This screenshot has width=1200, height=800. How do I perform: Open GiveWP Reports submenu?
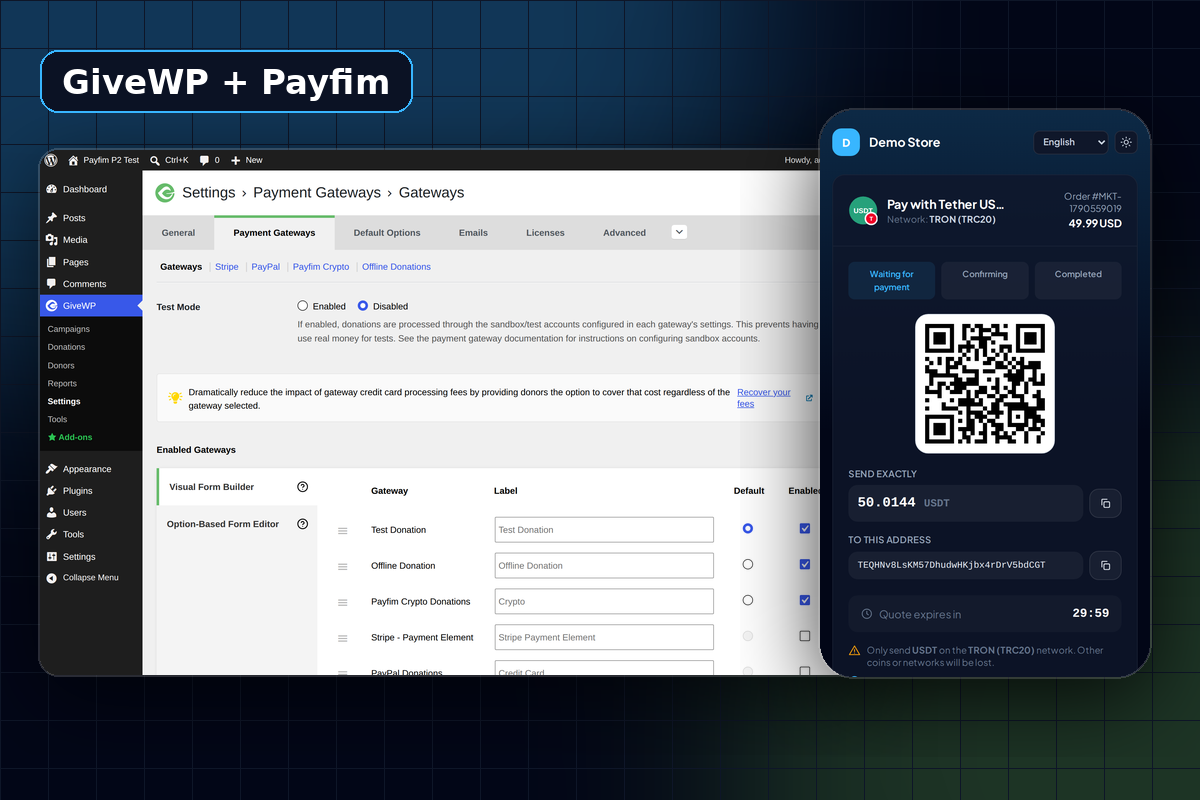click(62, 383)
